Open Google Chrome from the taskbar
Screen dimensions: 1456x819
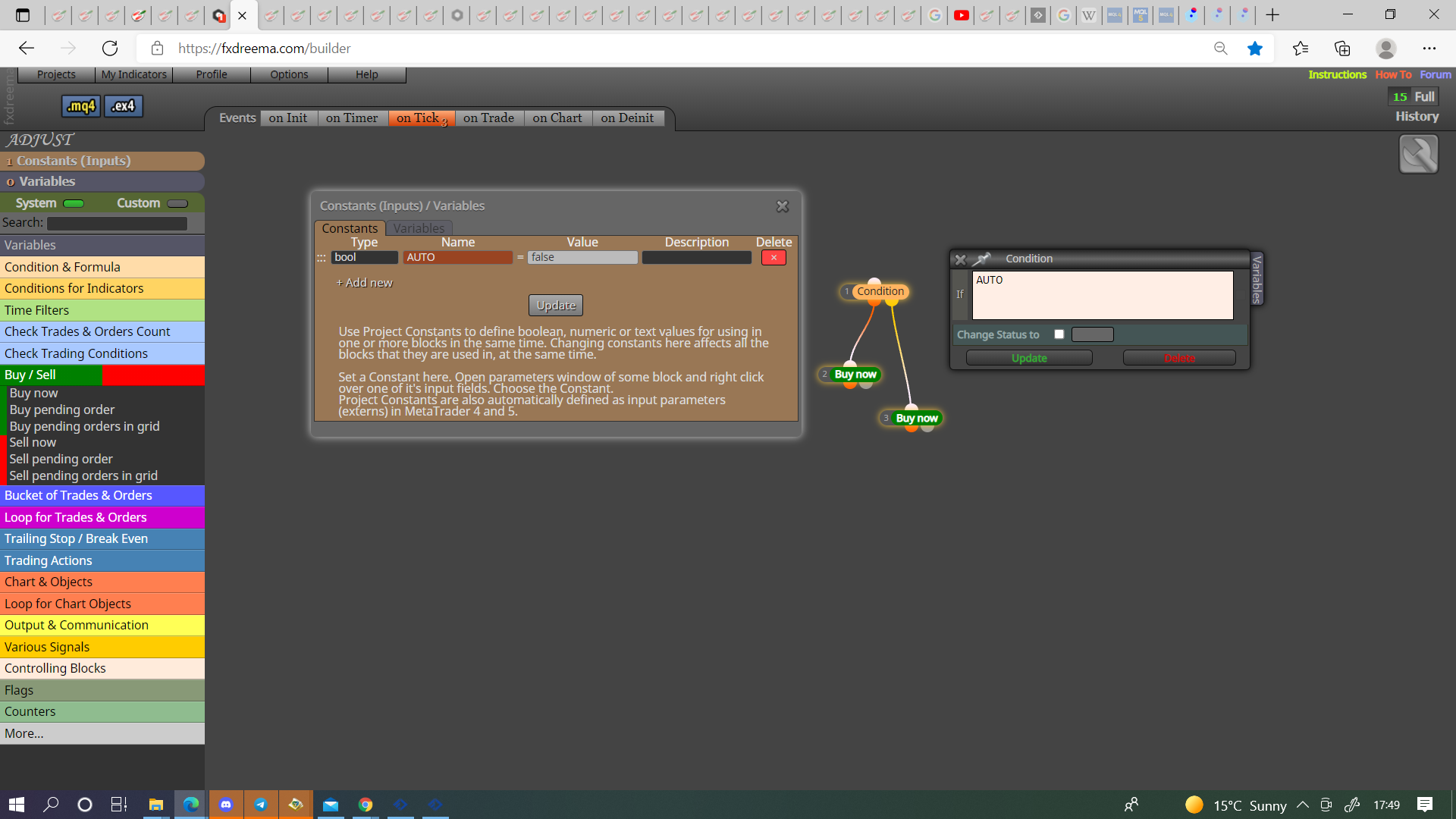[366, 805]
